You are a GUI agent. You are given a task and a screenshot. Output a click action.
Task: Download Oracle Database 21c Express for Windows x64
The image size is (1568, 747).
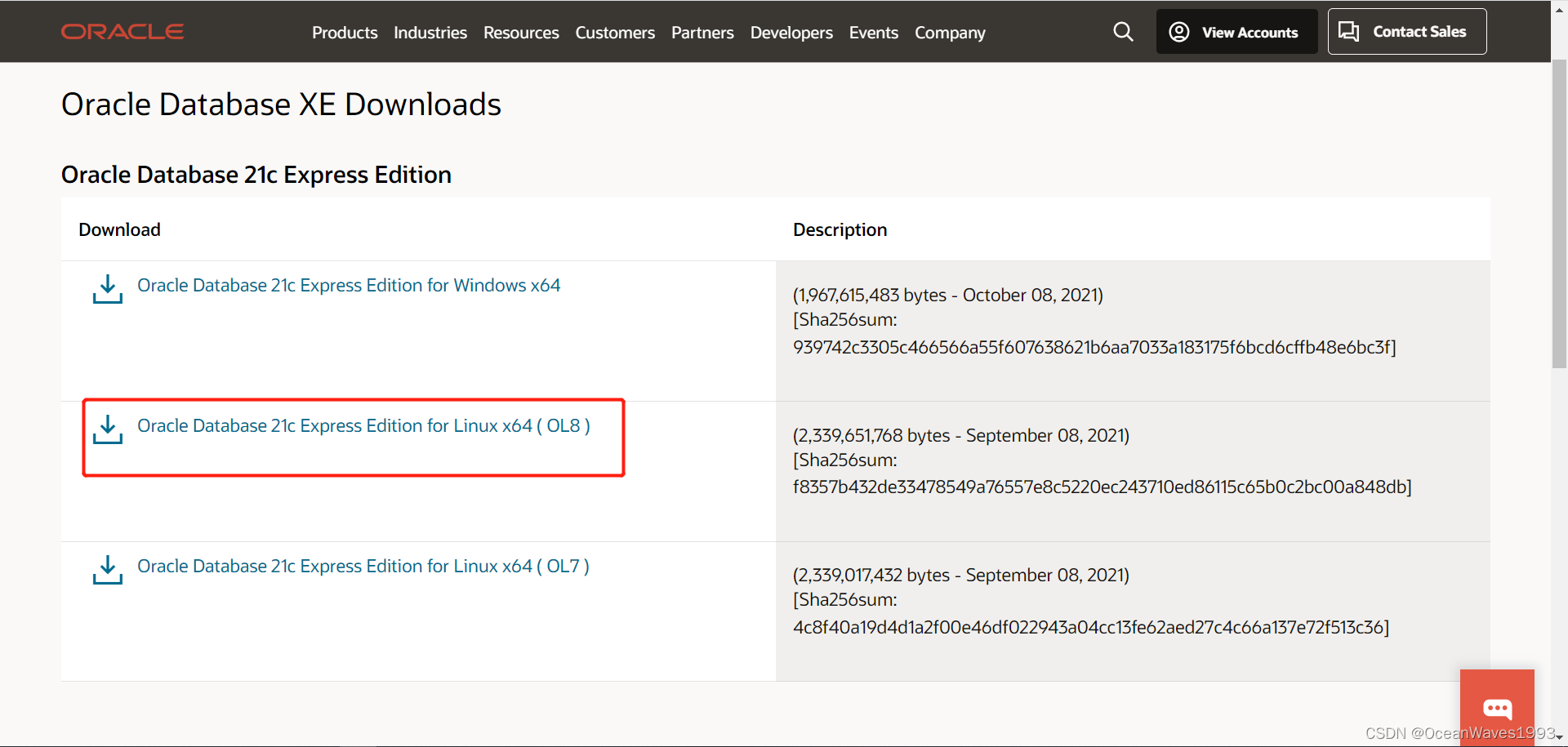[x=349, y=286]
